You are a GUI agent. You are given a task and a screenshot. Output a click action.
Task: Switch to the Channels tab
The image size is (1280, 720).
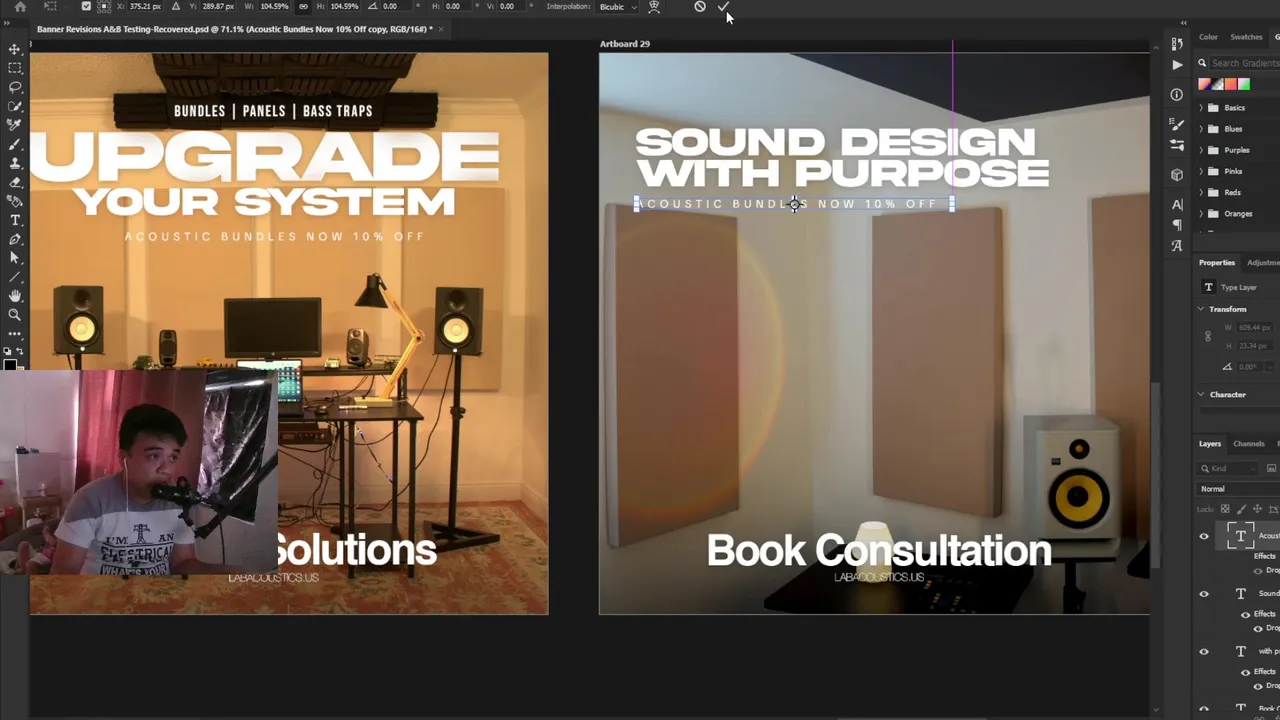(x=1248, y=443)
